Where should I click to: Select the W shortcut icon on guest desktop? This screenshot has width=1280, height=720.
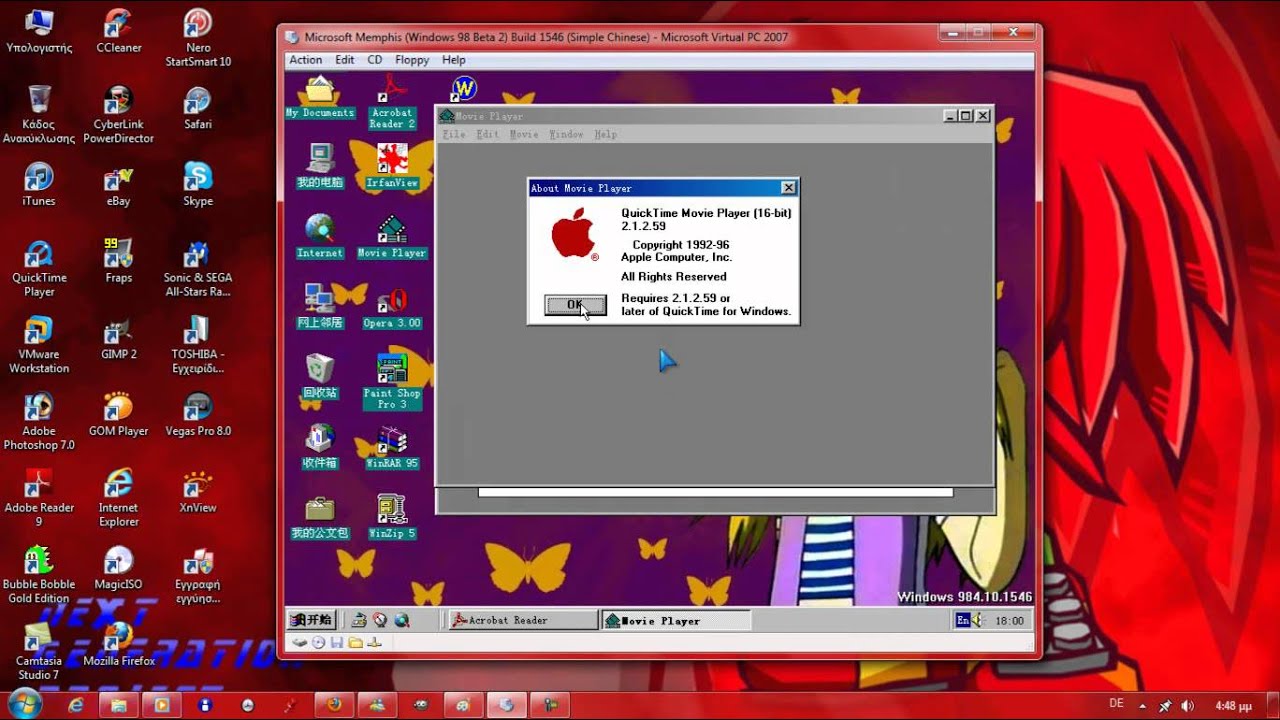[x=463, y=89]
